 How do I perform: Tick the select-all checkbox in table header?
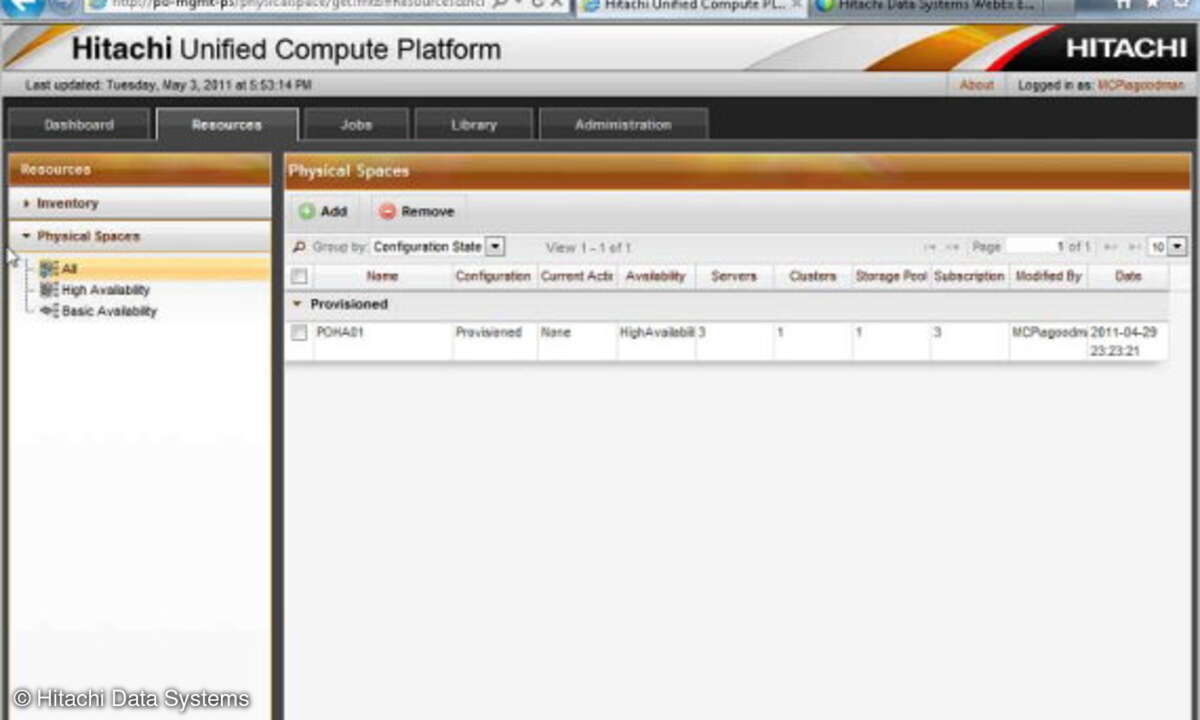pos(299,276)
